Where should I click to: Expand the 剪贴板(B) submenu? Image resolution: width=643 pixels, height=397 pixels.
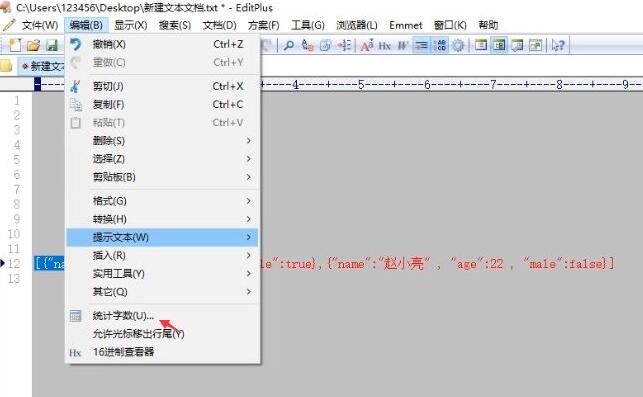click(163, 177)
